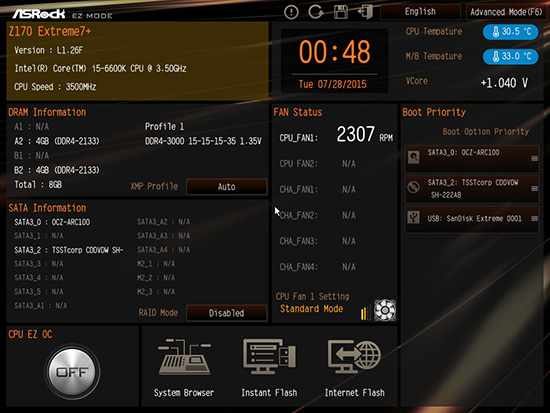This screenshot has height=413, width=550.
Task: Click the M2_2 N/A entry
Action: click(x=156, y=278)
